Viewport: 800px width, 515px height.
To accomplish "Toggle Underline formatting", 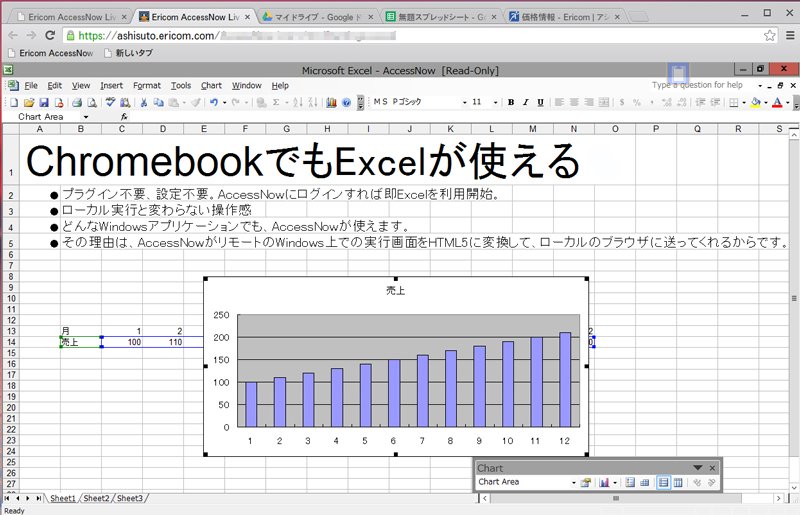I will (540, 103).
